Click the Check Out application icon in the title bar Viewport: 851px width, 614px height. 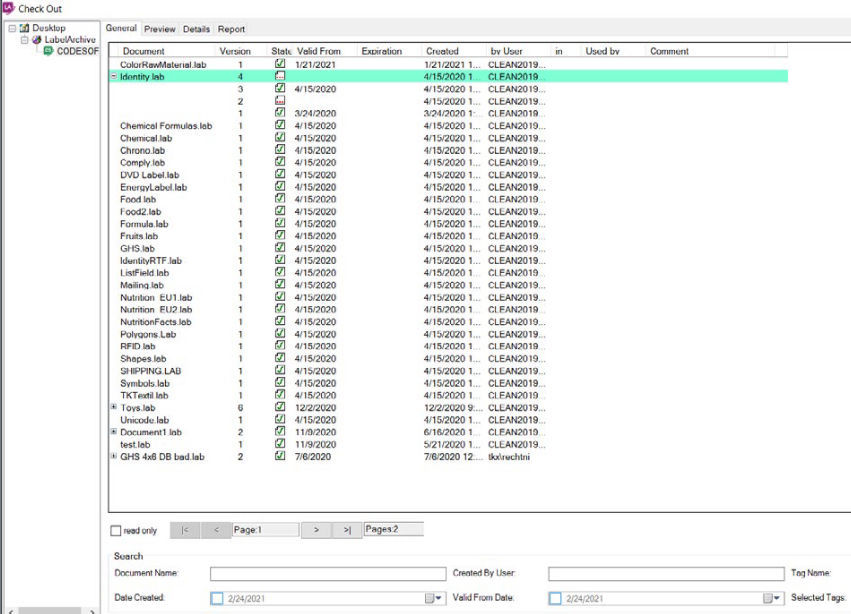(x=7, y=7)
